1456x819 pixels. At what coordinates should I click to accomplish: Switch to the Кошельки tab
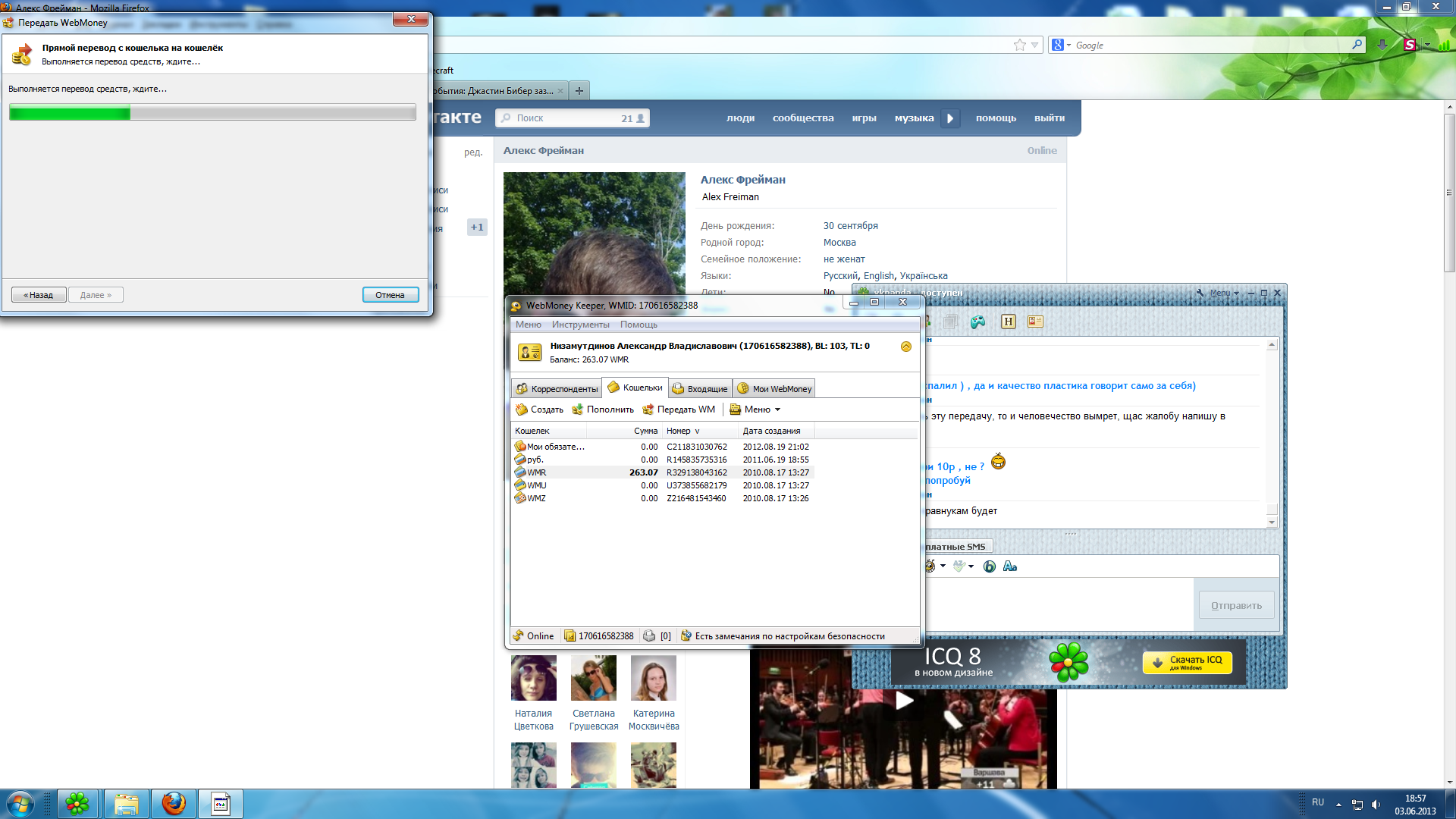click(635, 388)
